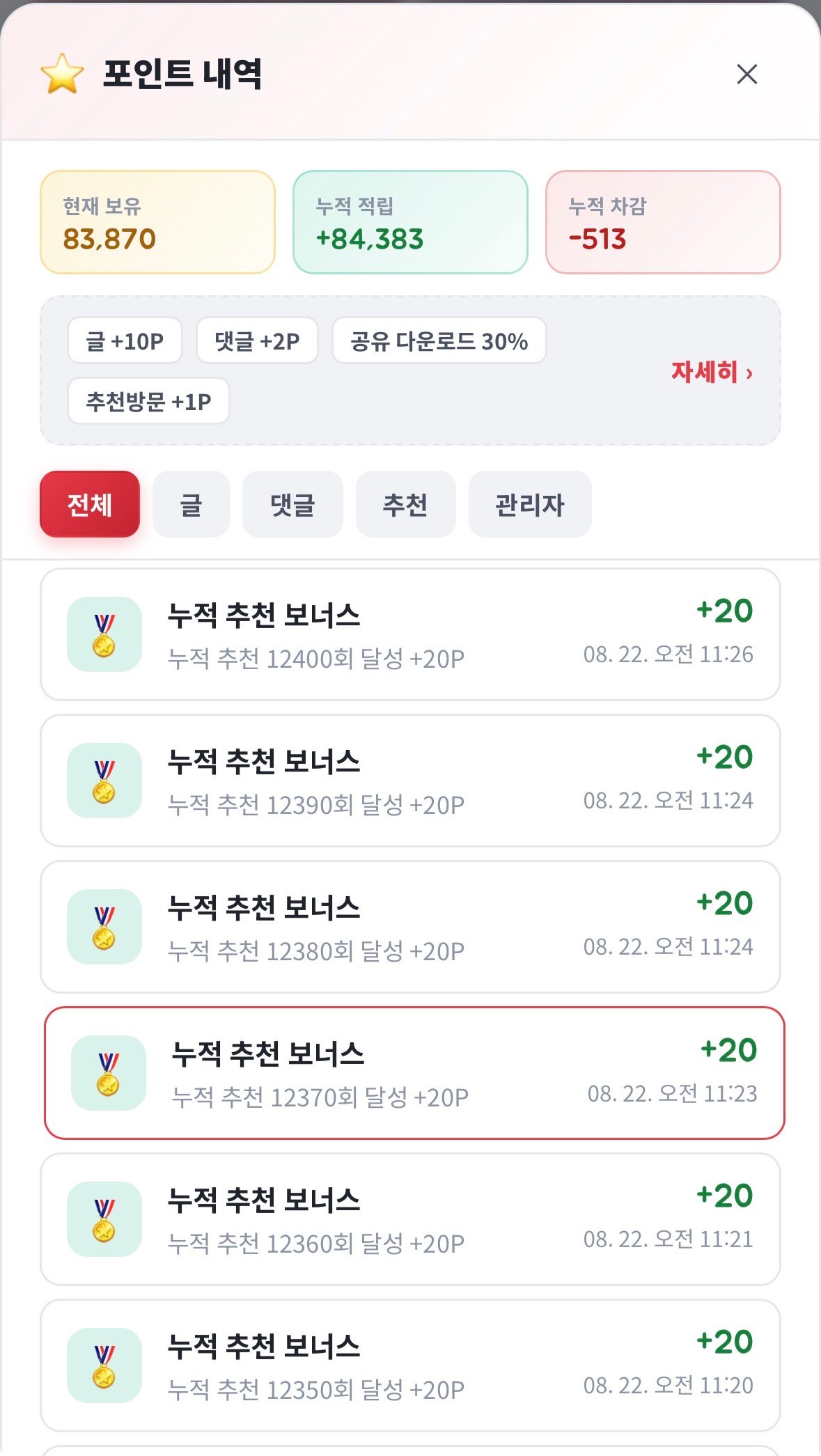The width and height of the screenshot is (821, 1456).
Task: Click the medal icon in the highlighted 12370회 entry
Action: 109,1073
